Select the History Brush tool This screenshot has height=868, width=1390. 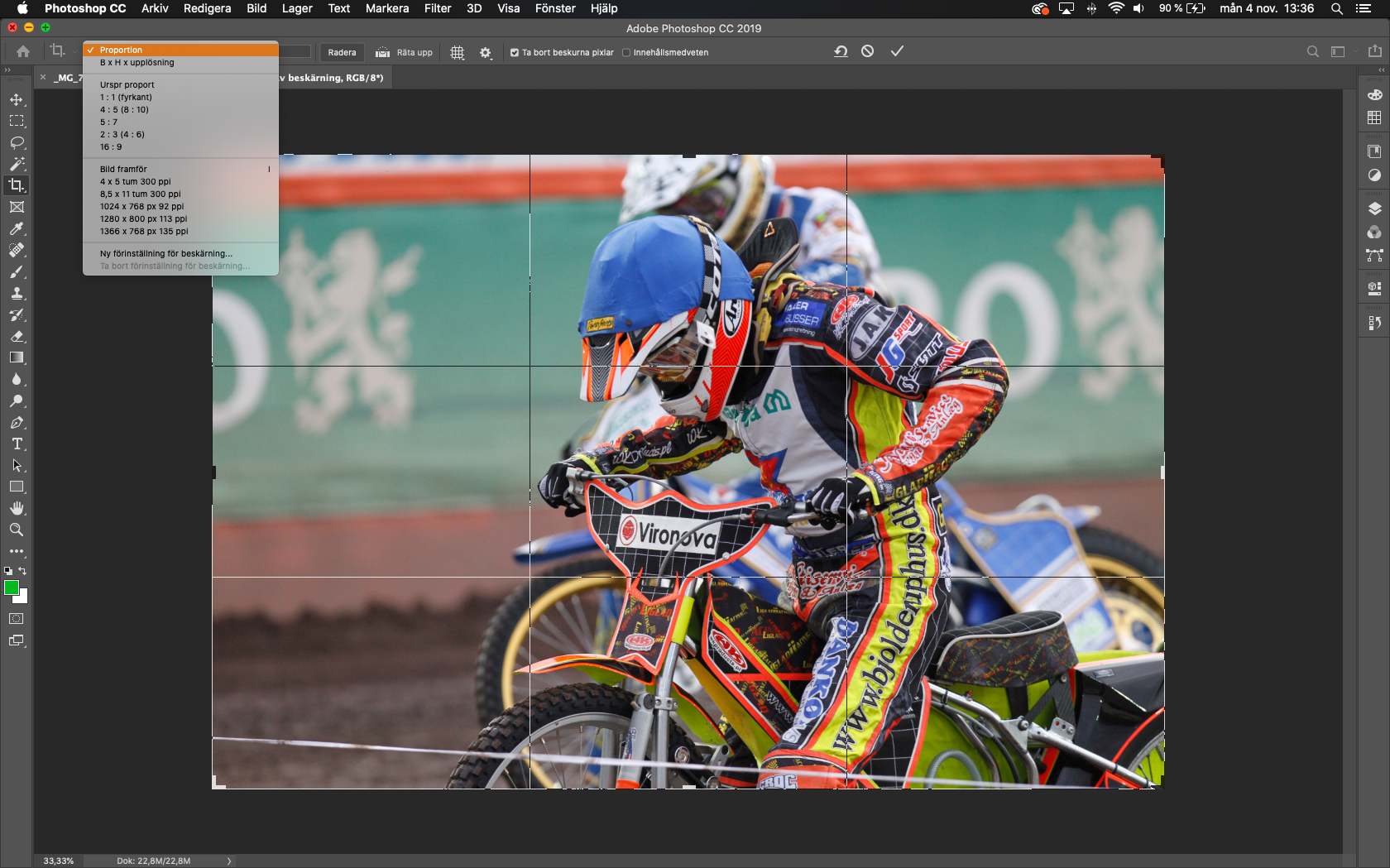pos(17,314)
